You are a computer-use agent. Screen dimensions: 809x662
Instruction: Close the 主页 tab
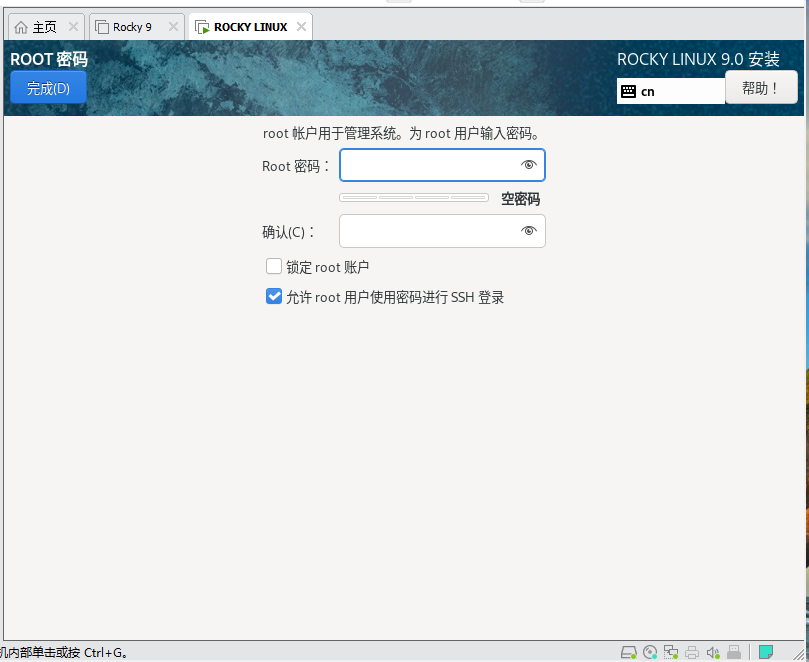(73, 27)
